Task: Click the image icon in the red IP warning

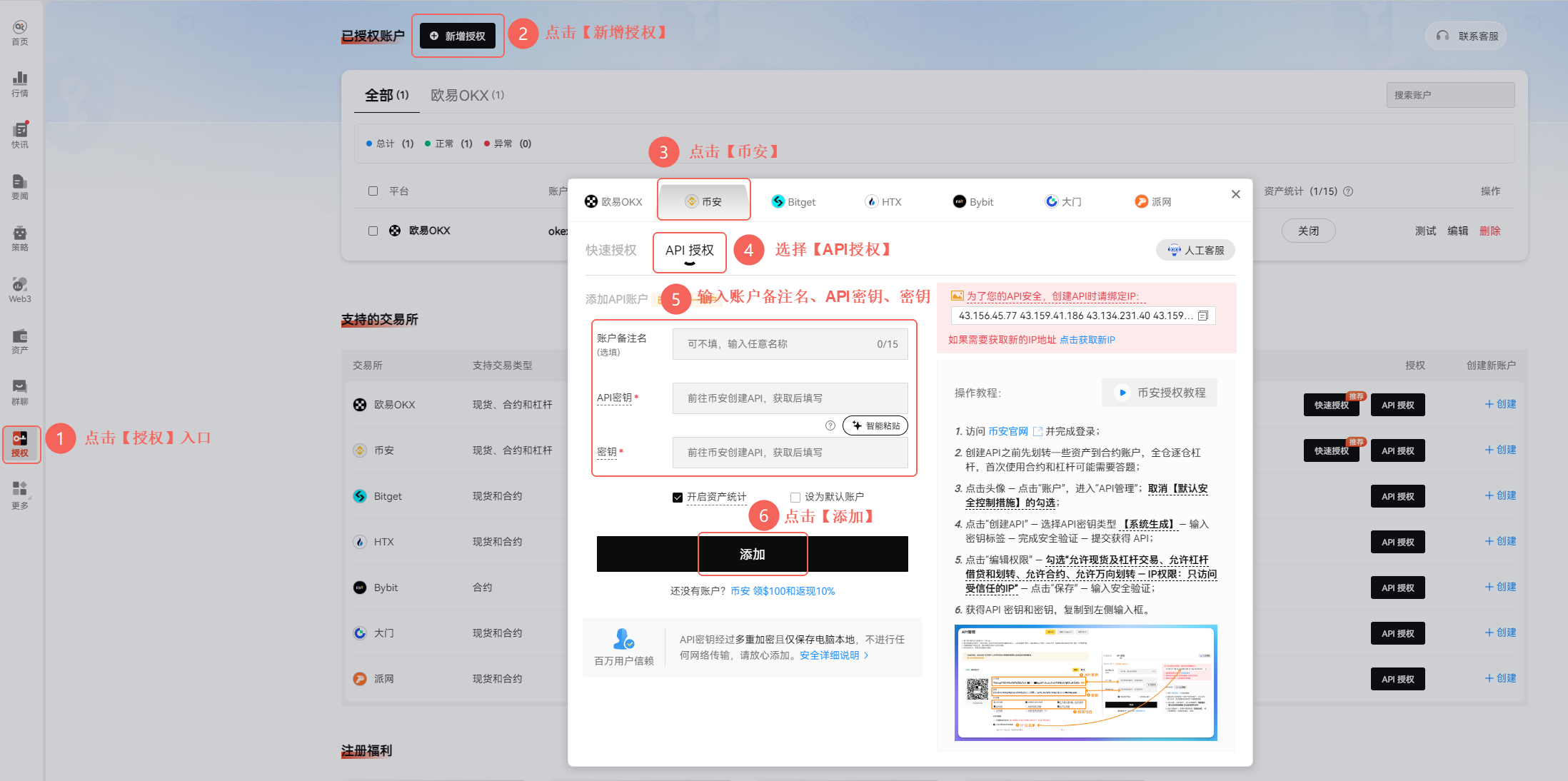Action: [x=957, y=296]
